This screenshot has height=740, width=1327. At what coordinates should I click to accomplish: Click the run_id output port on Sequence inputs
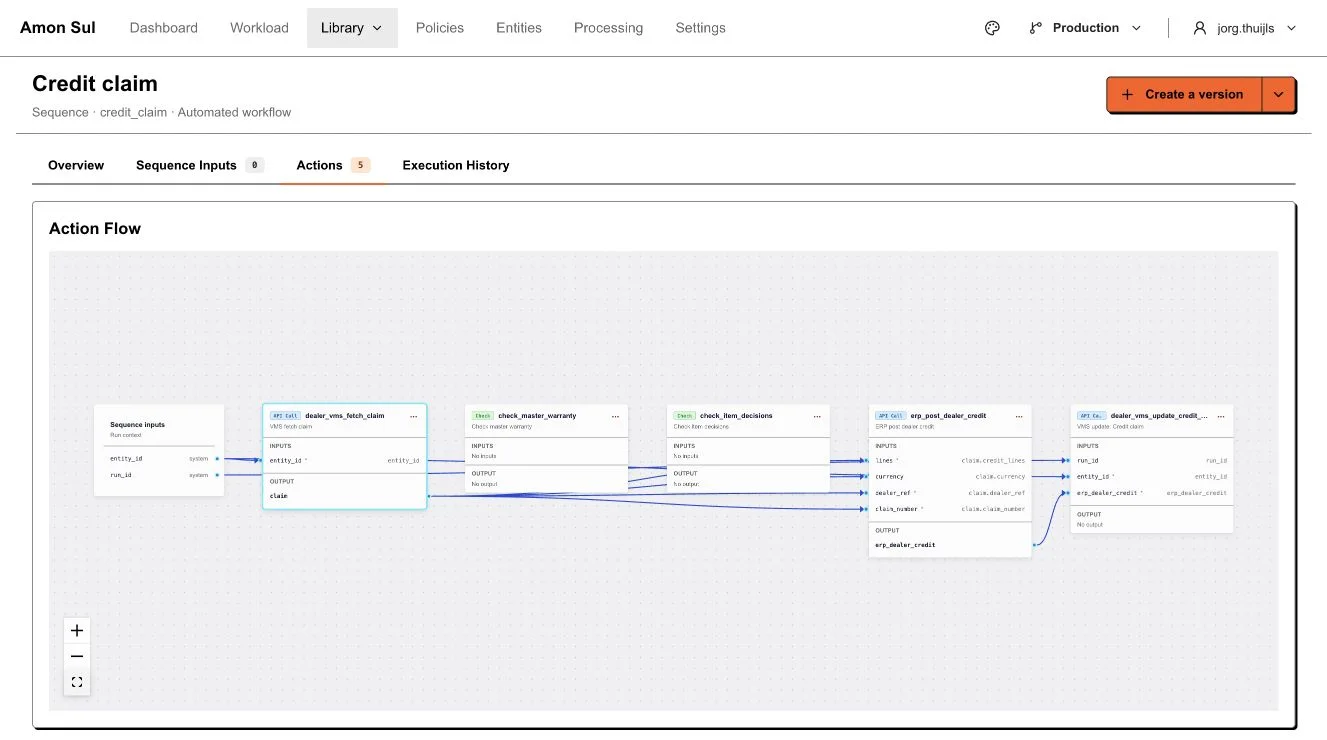(217, 475)
